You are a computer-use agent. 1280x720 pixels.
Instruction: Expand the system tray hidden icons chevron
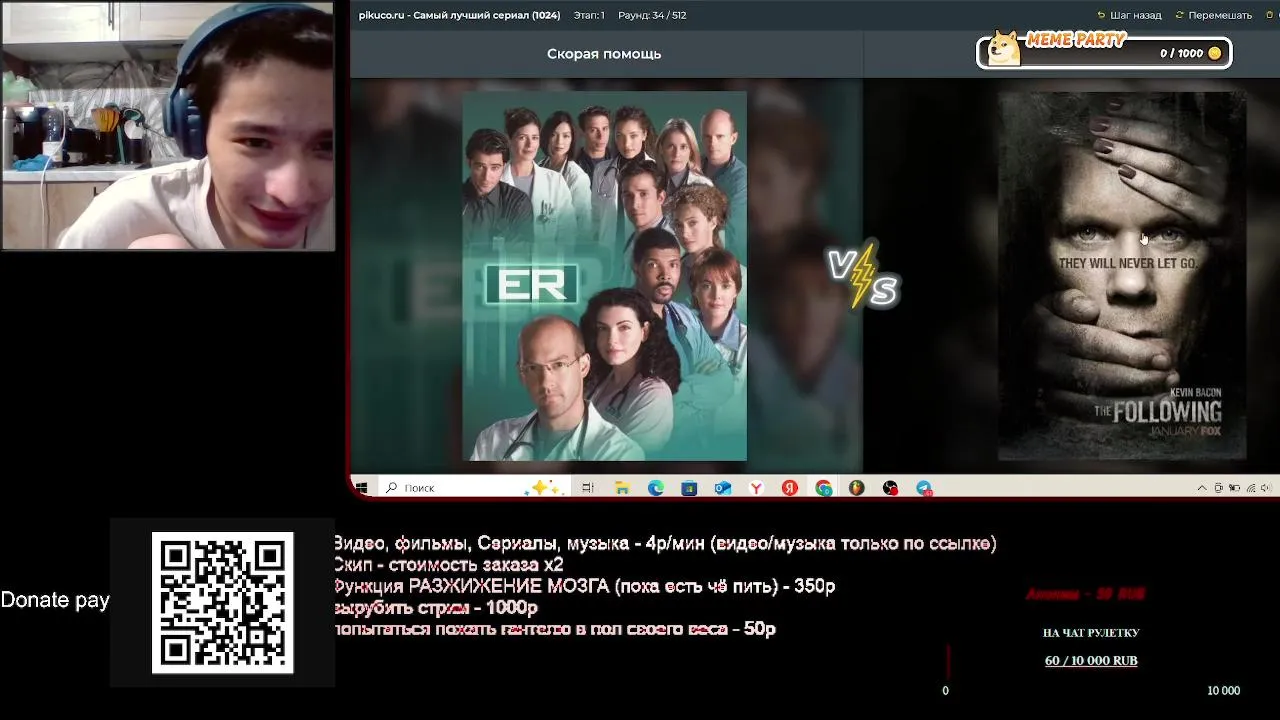click(x=1202, y=488)
